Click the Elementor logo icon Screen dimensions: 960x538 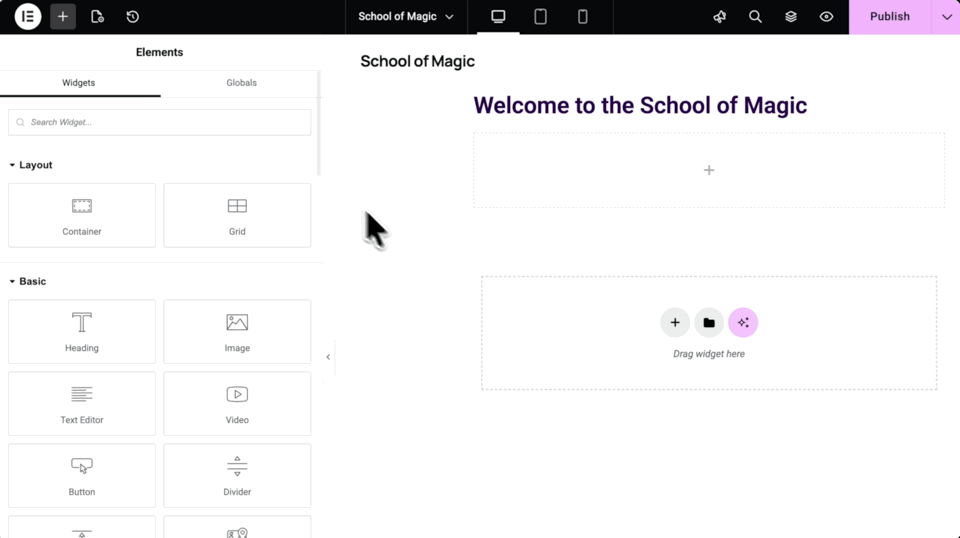pos(28,17)
